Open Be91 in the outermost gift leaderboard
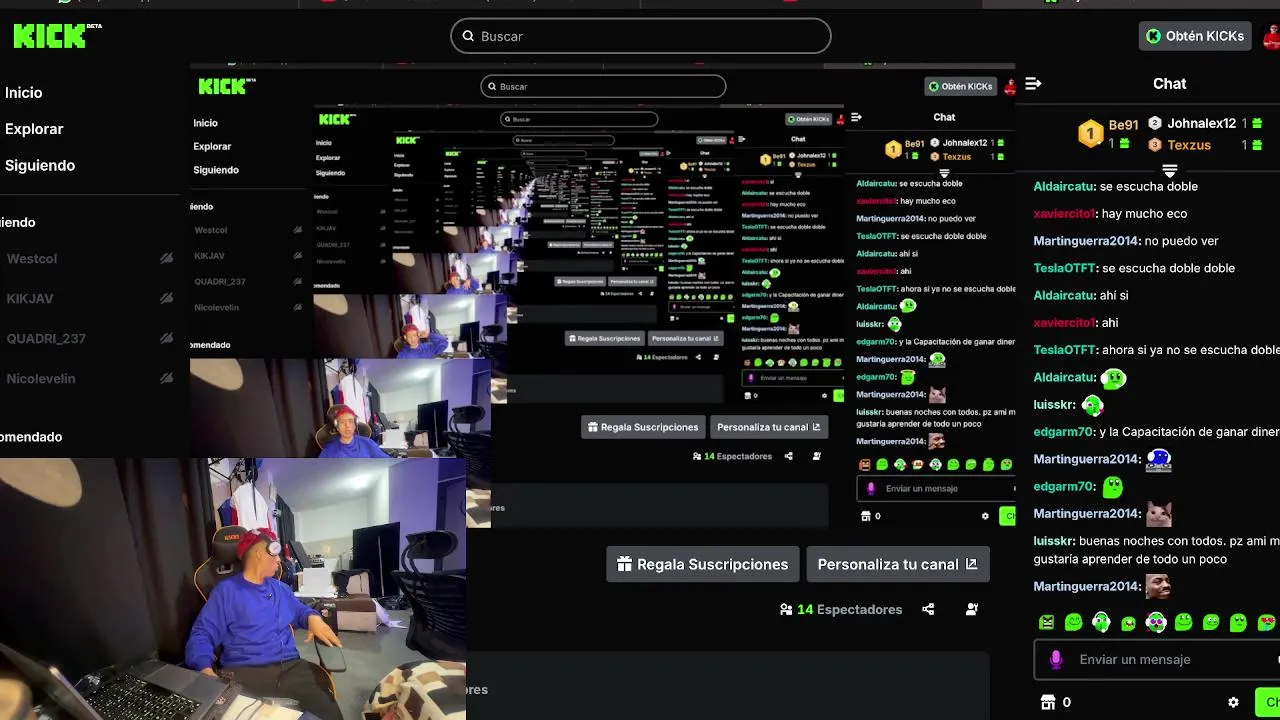The width and height of the screenshot is (1280, 720). 1123,125
